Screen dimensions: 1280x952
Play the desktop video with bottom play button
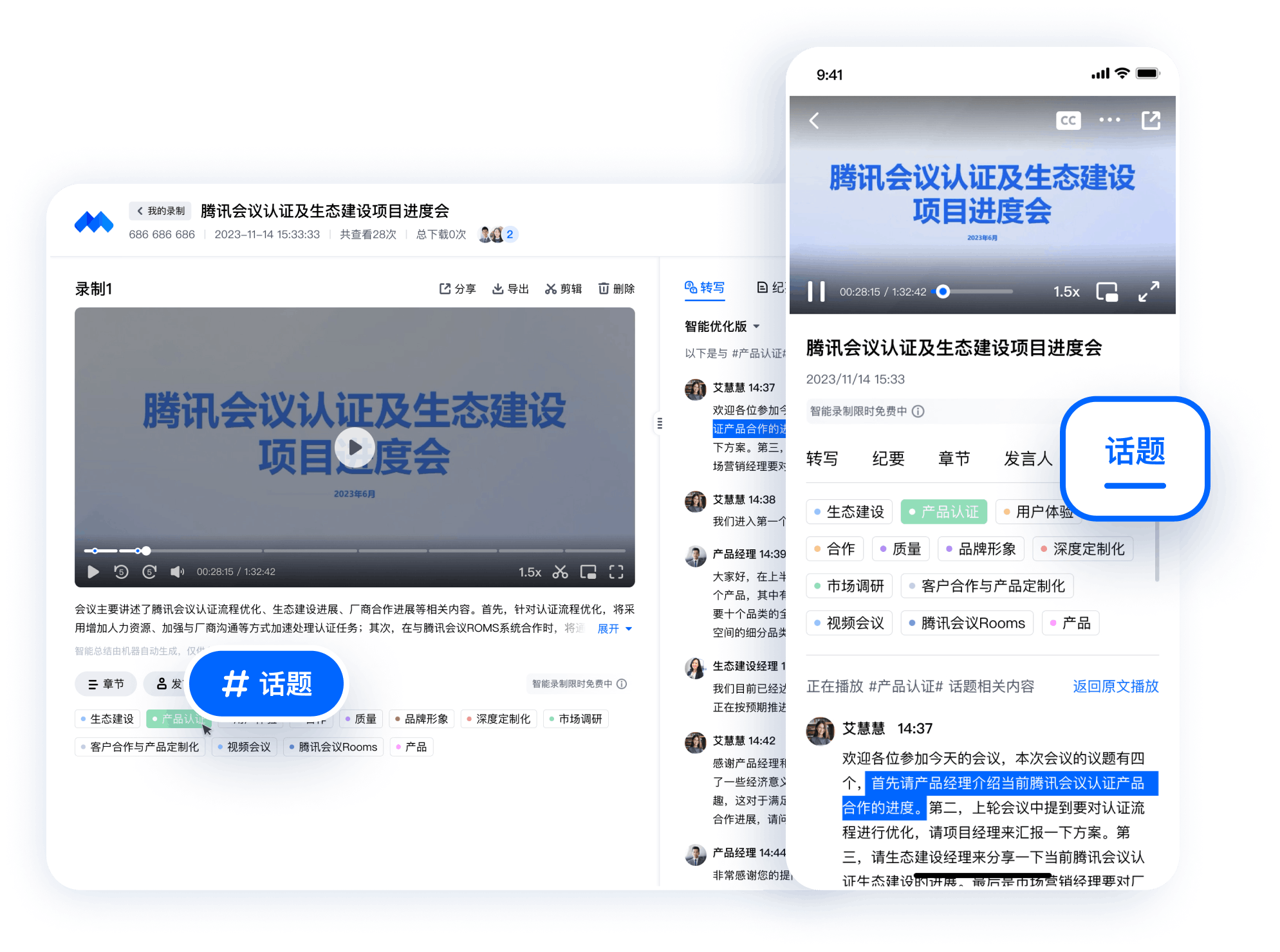click(x=93, y=572)
